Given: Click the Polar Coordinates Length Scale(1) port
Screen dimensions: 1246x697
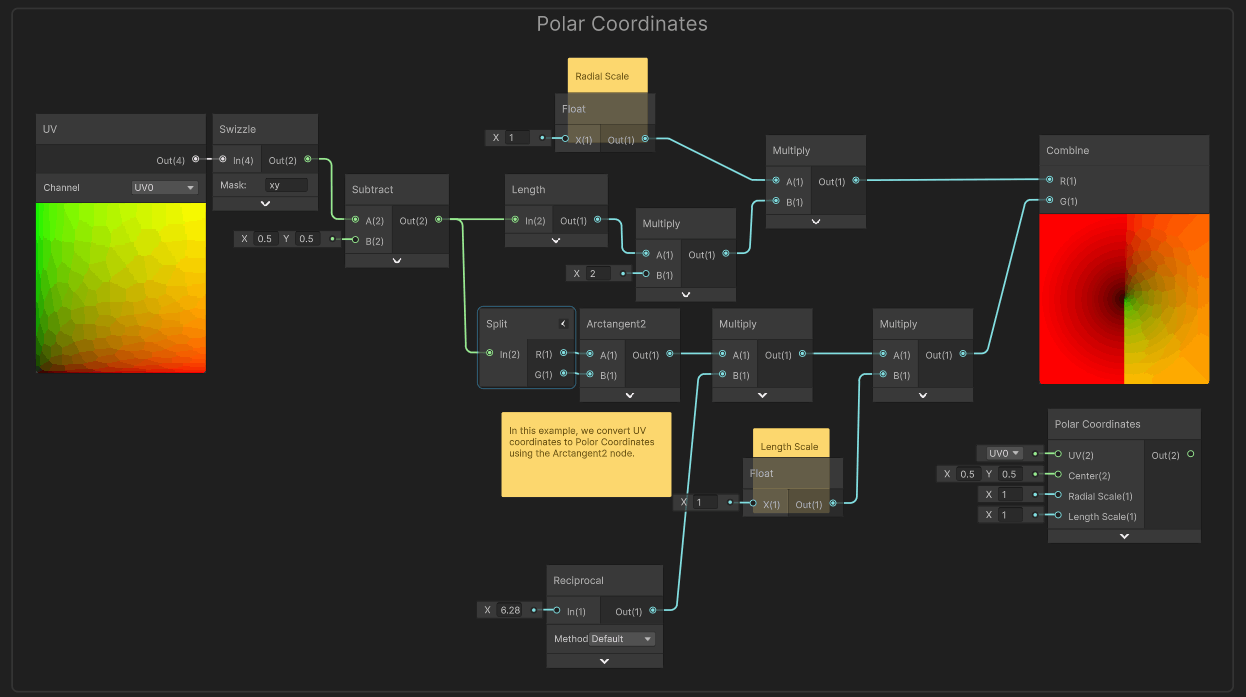Looking at the screenshot, I should pos(1058,516).
